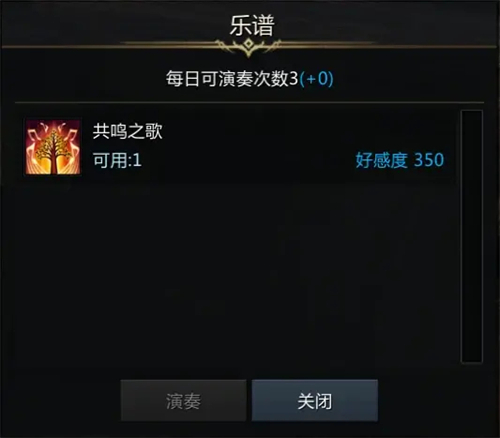Click the 350 rapport value

click(x=429, y=160)
